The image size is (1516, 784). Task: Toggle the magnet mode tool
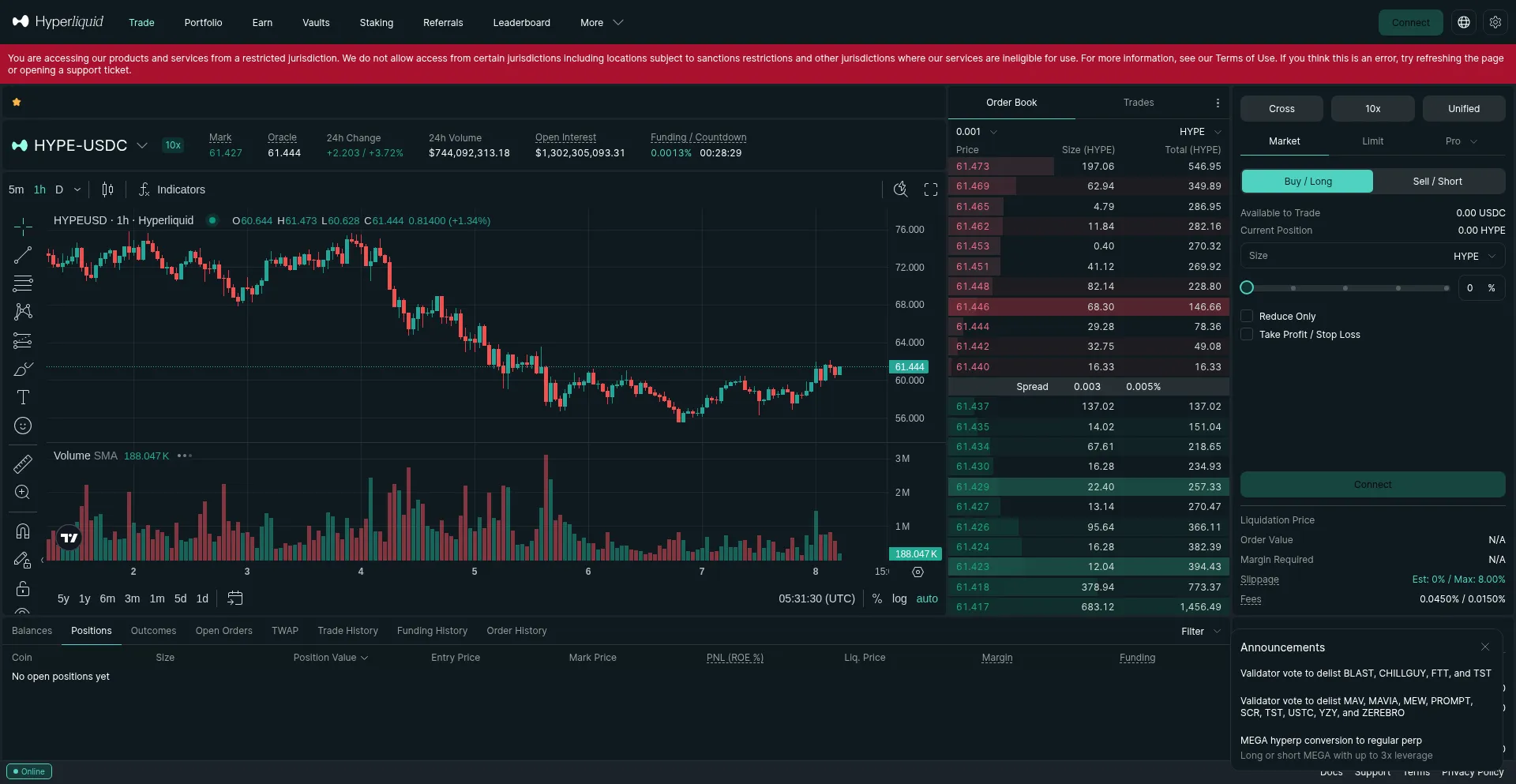pos(23,531)
